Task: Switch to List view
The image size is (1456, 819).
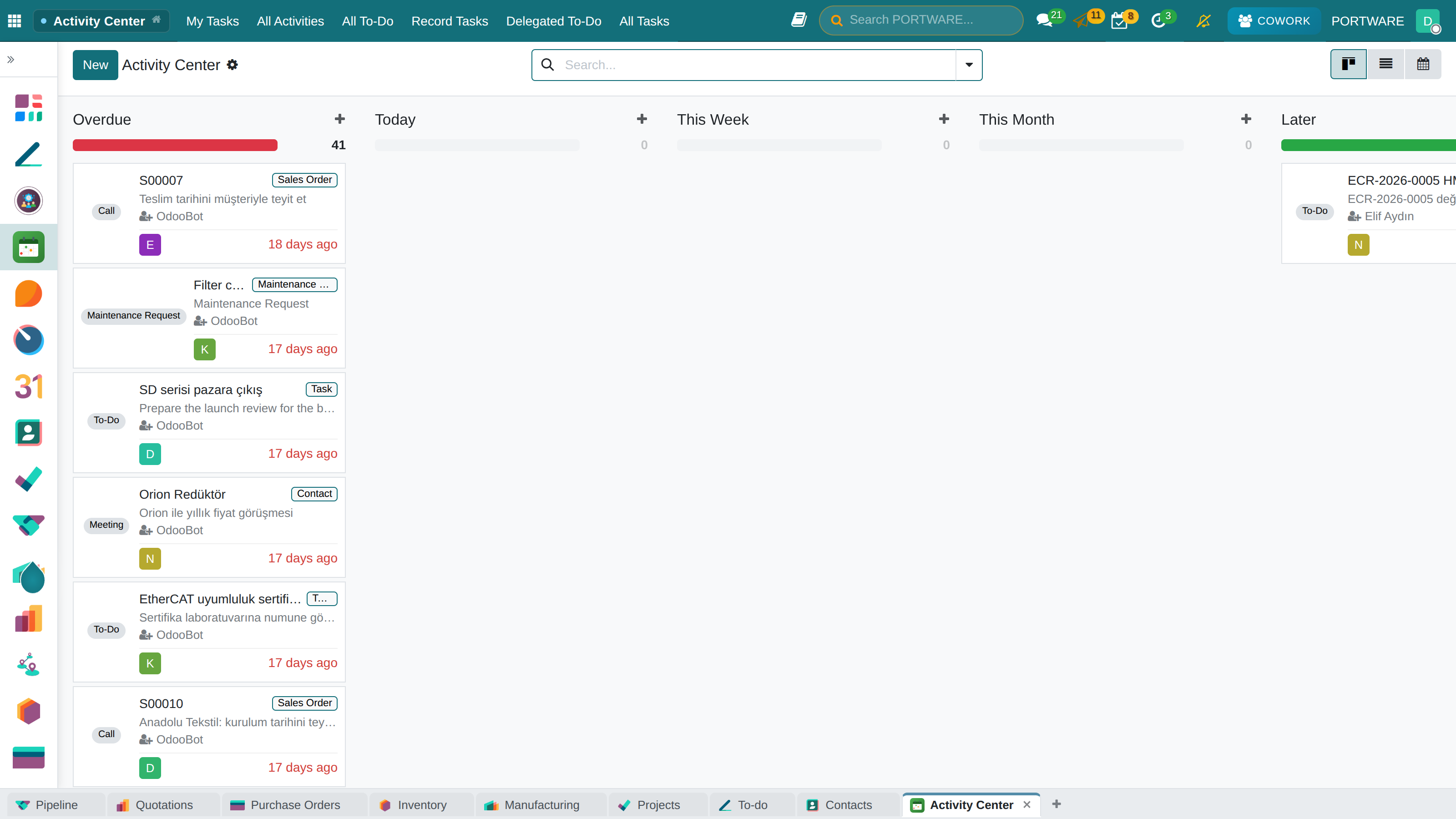Action: 1386,64
